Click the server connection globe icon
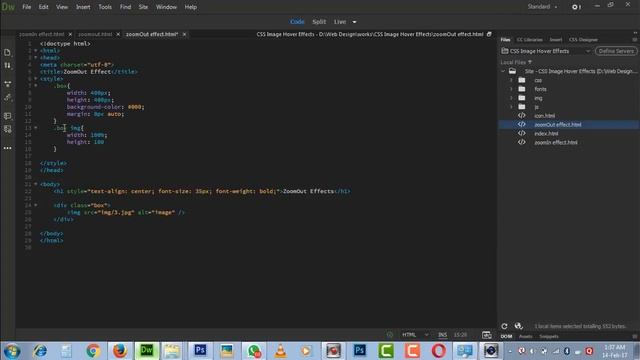 click(518, 326)
